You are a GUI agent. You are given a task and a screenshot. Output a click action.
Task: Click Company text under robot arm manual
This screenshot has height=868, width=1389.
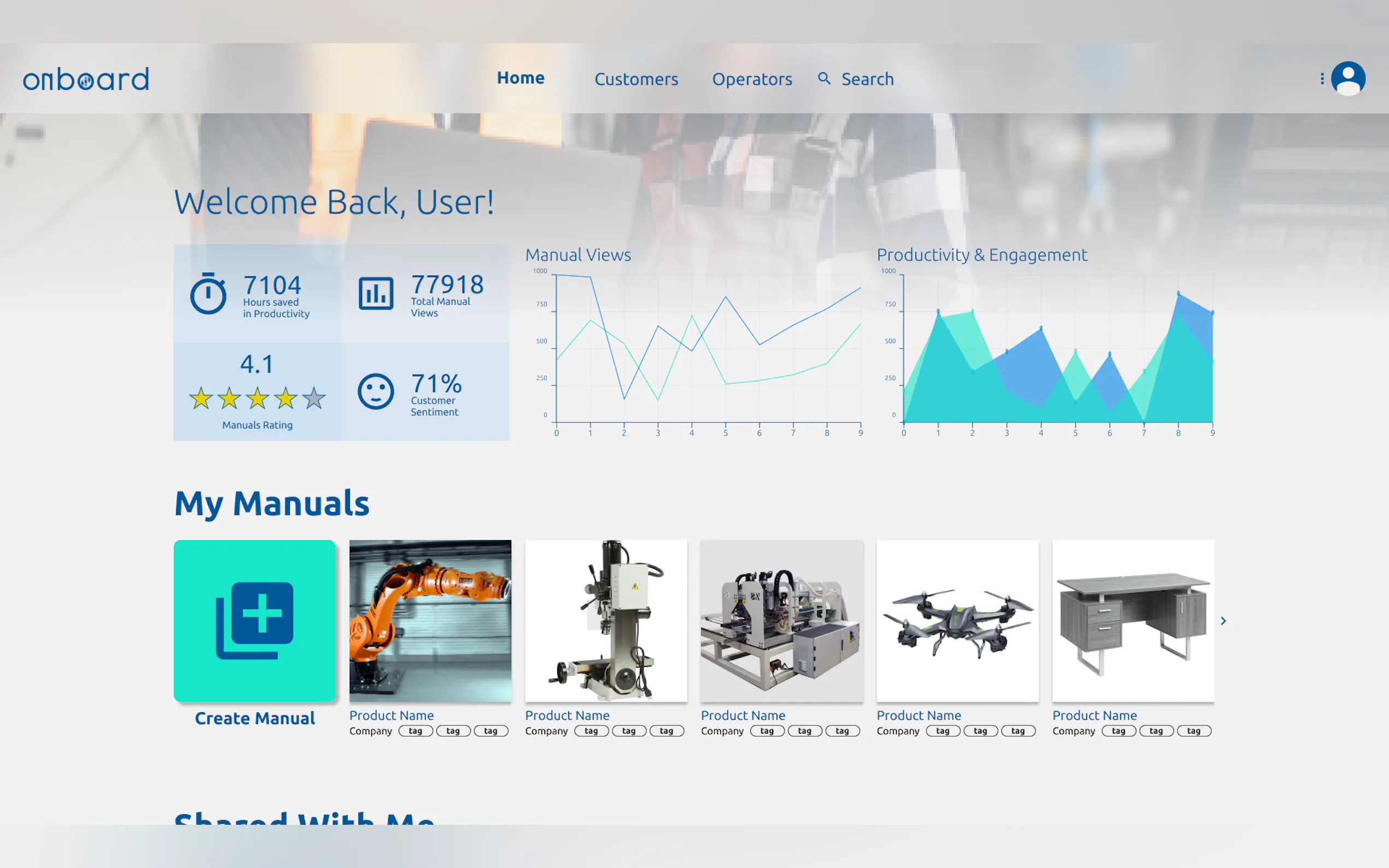tap(370, 731)
